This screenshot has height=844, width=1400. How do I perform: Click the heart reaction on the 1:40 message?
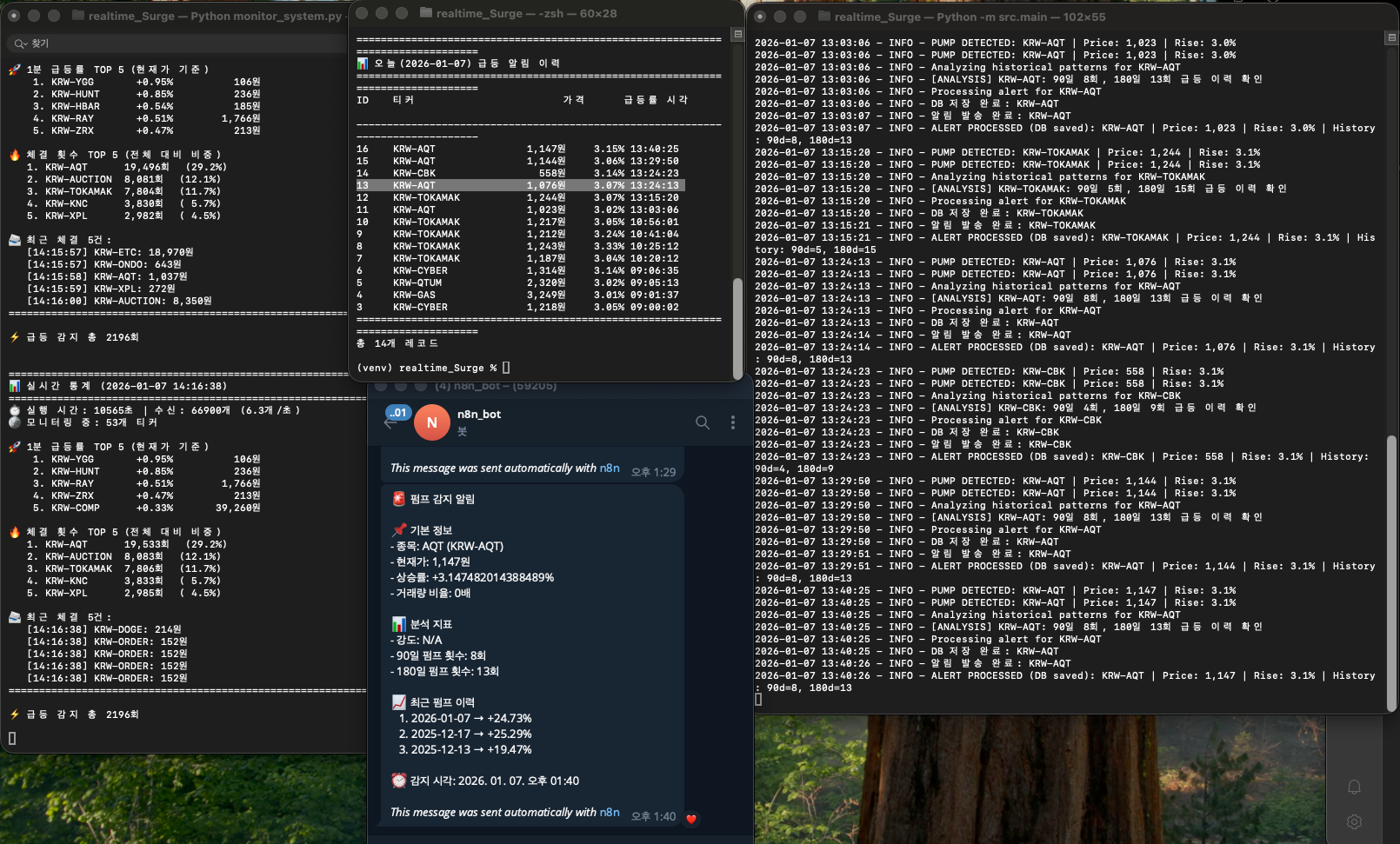point(691,819)
